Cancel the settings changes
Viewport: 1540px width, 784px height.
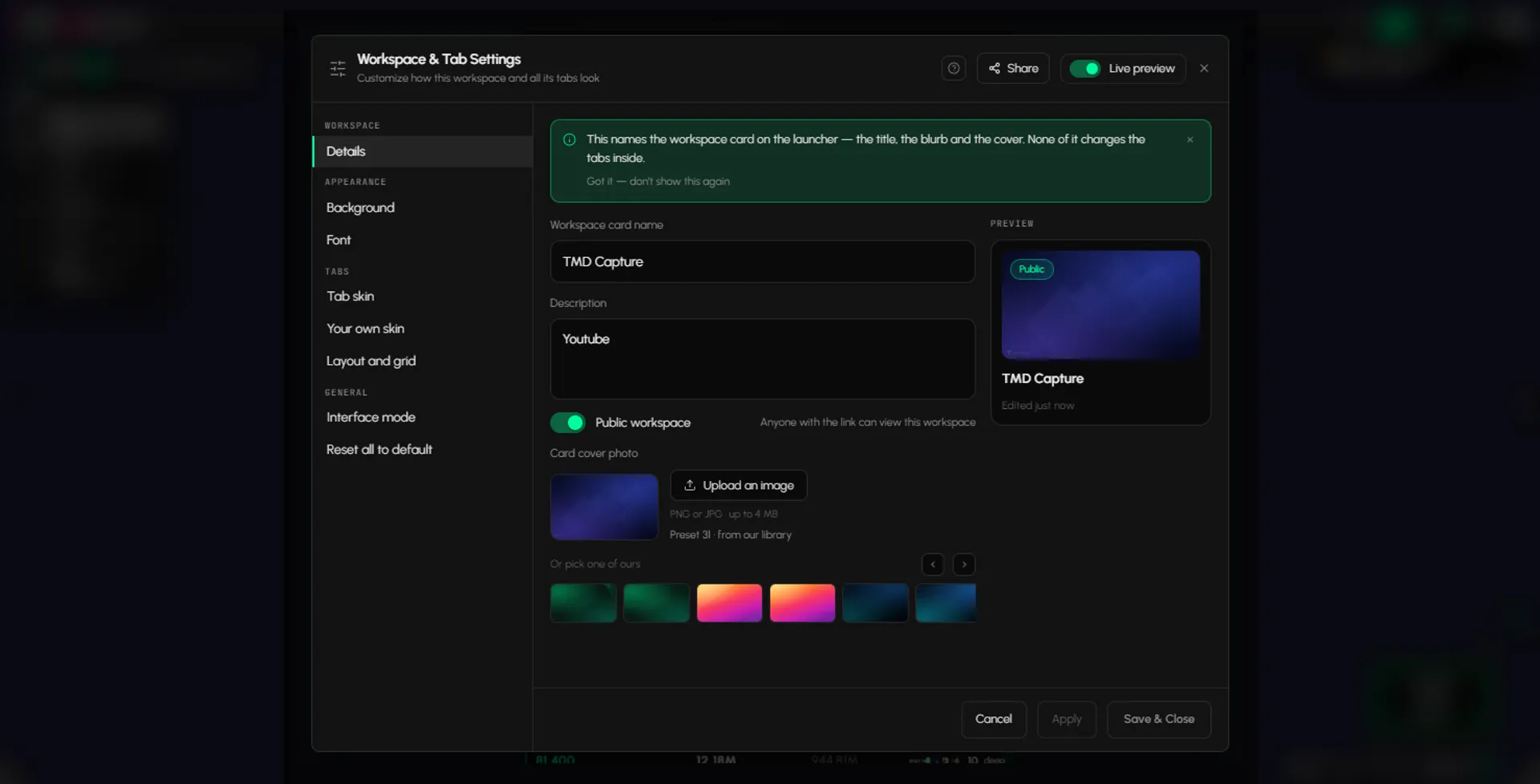[994, 719]
